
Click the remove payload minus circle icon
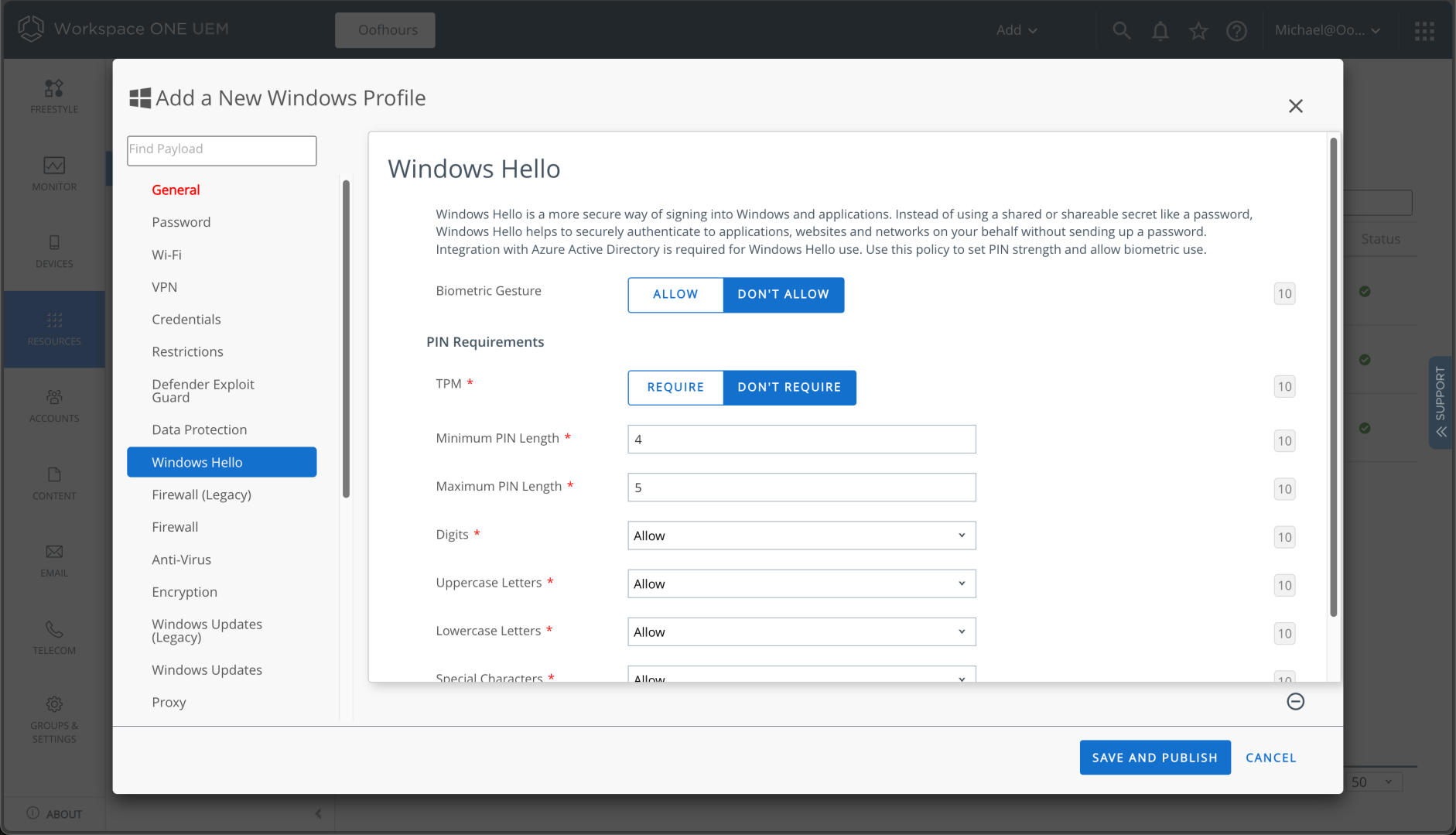click(1295, 701)
